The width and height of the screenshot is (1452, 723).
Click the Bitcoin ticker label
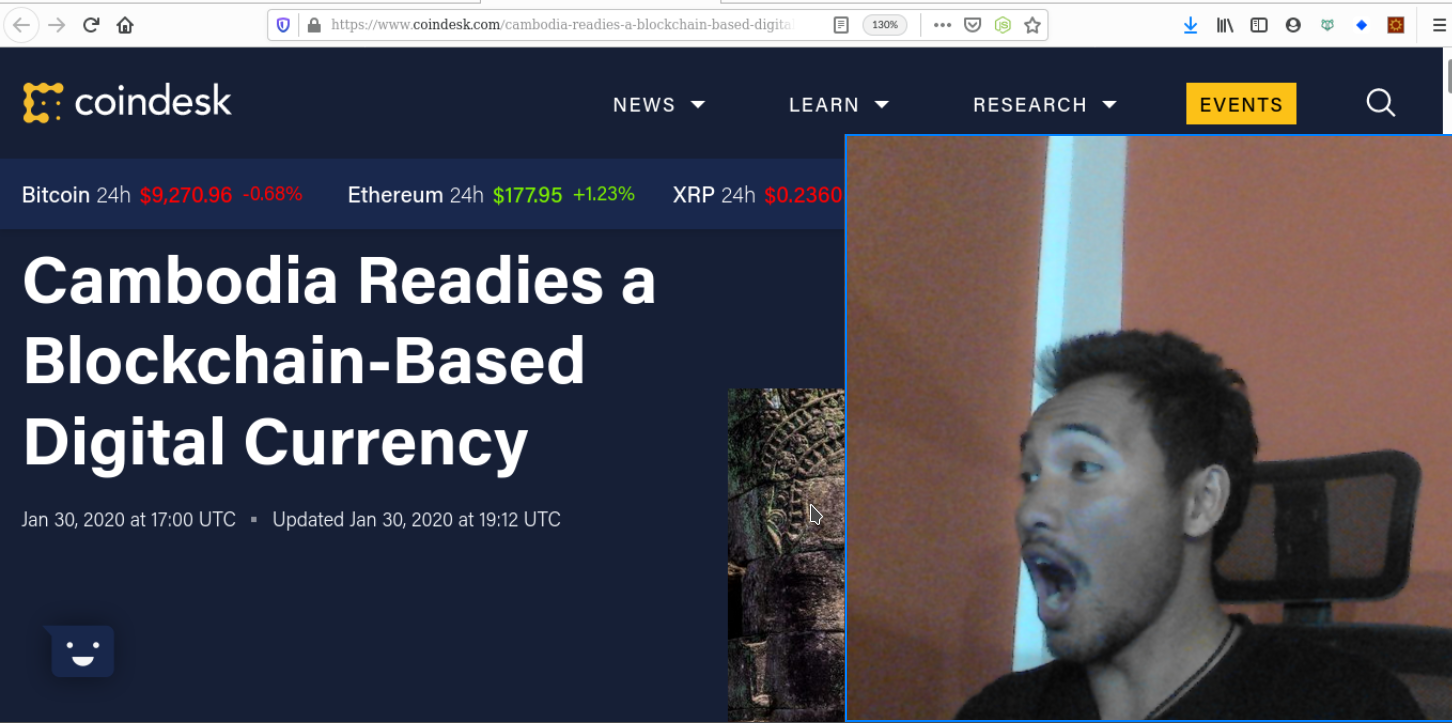coord(56,195)
